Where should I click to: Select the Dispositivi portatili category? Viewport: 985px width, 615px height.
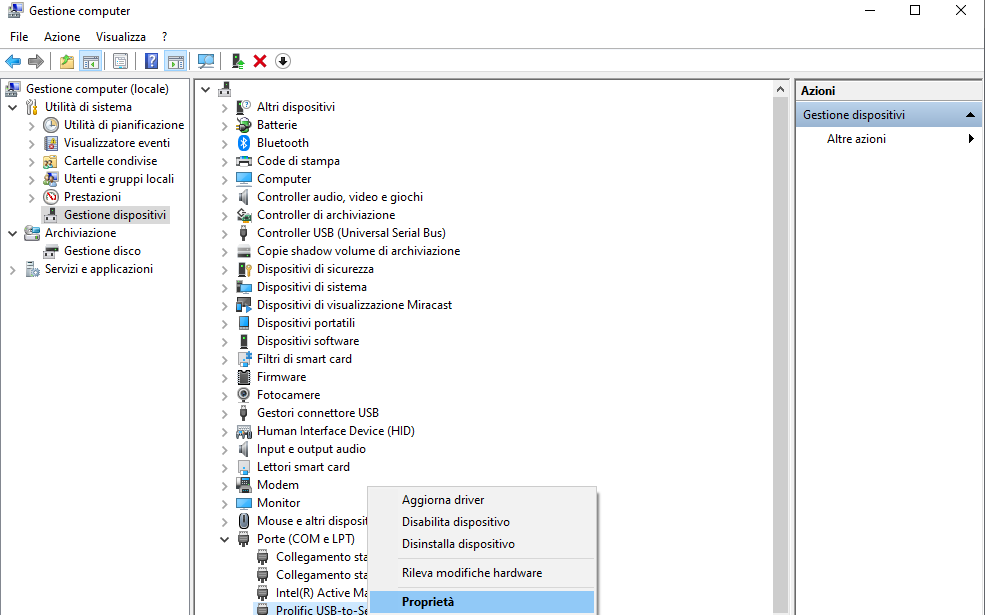click(x=306, y=323)
